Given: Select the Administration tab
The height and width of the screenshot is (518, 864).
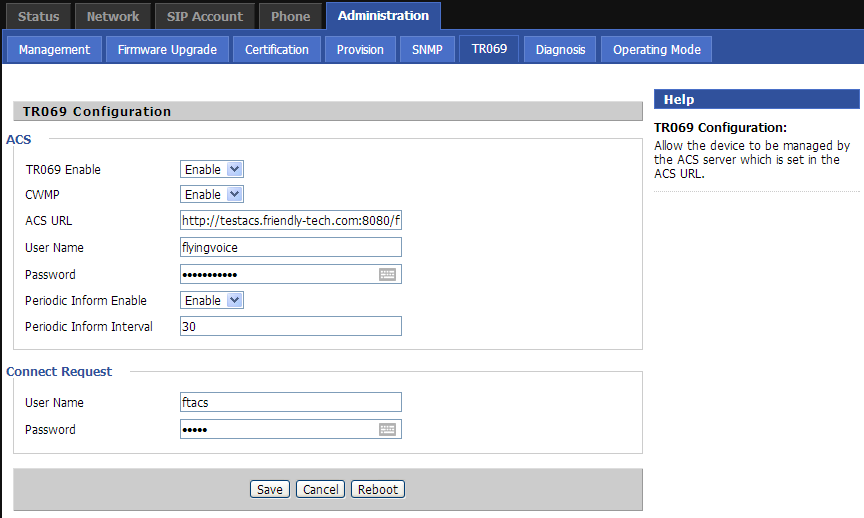Looking at the screenshot, I should point(384,15).
